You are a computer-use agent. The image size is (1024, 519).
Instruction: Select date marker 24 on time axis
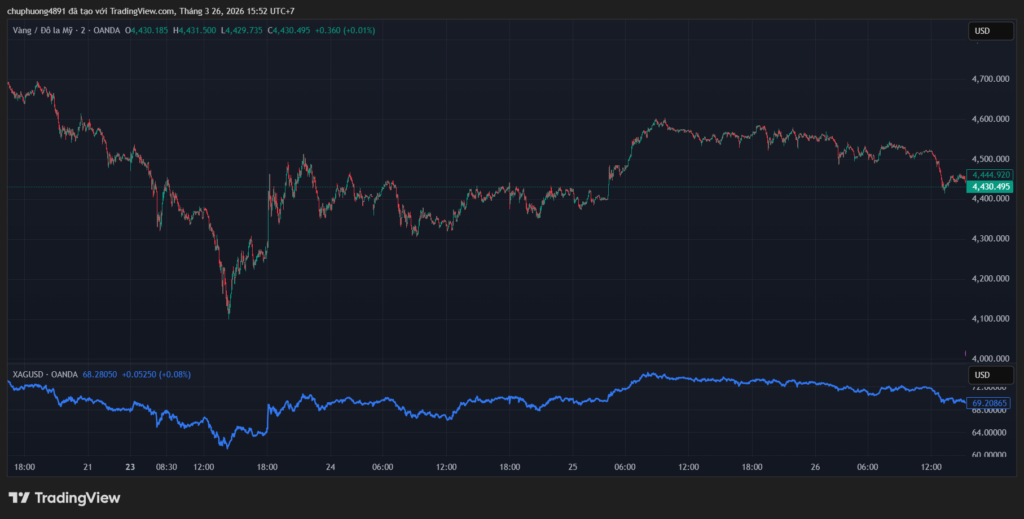330,466
